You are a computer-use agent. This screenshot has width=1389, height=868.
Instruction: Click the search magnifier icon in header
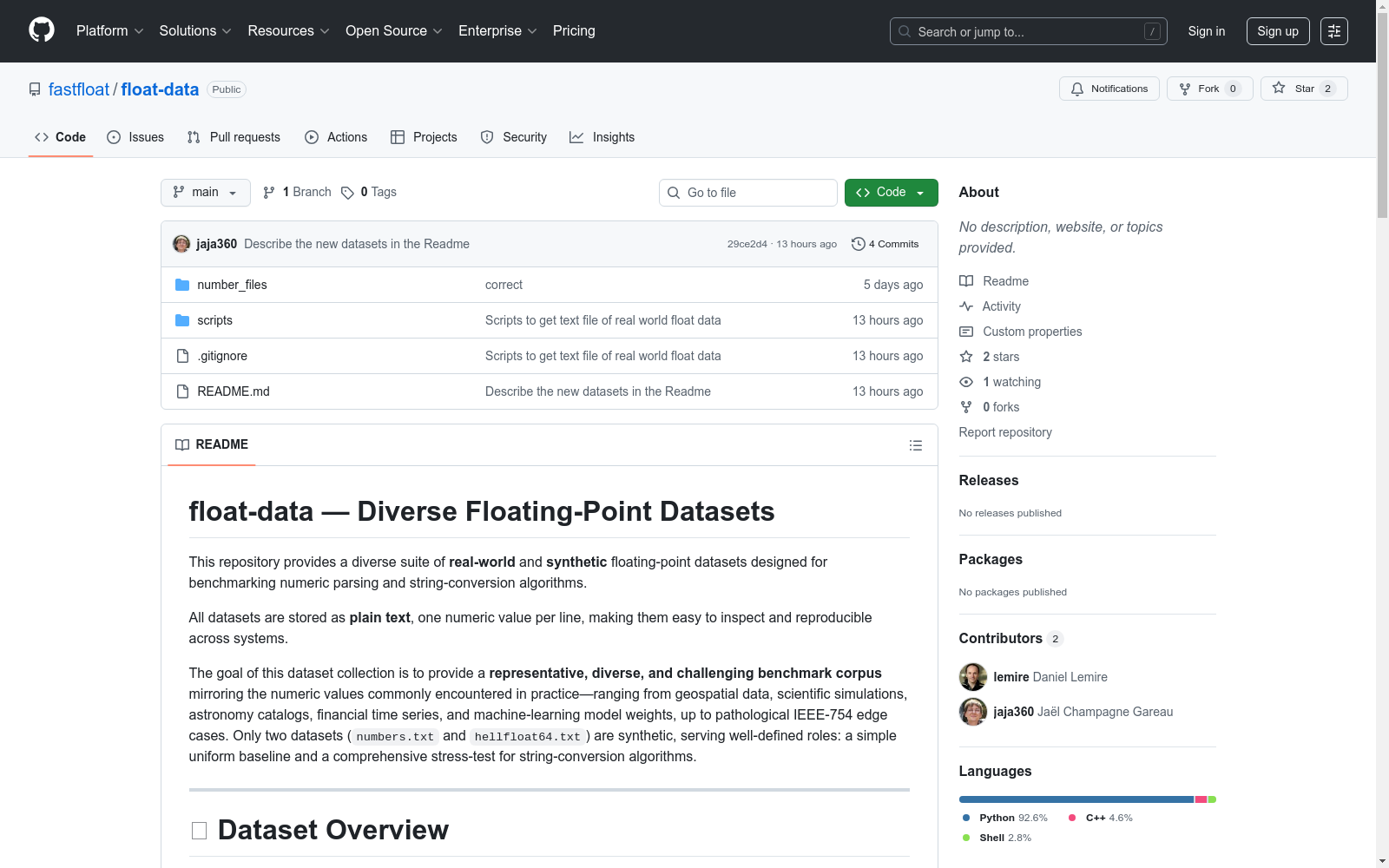pos(905,31)
